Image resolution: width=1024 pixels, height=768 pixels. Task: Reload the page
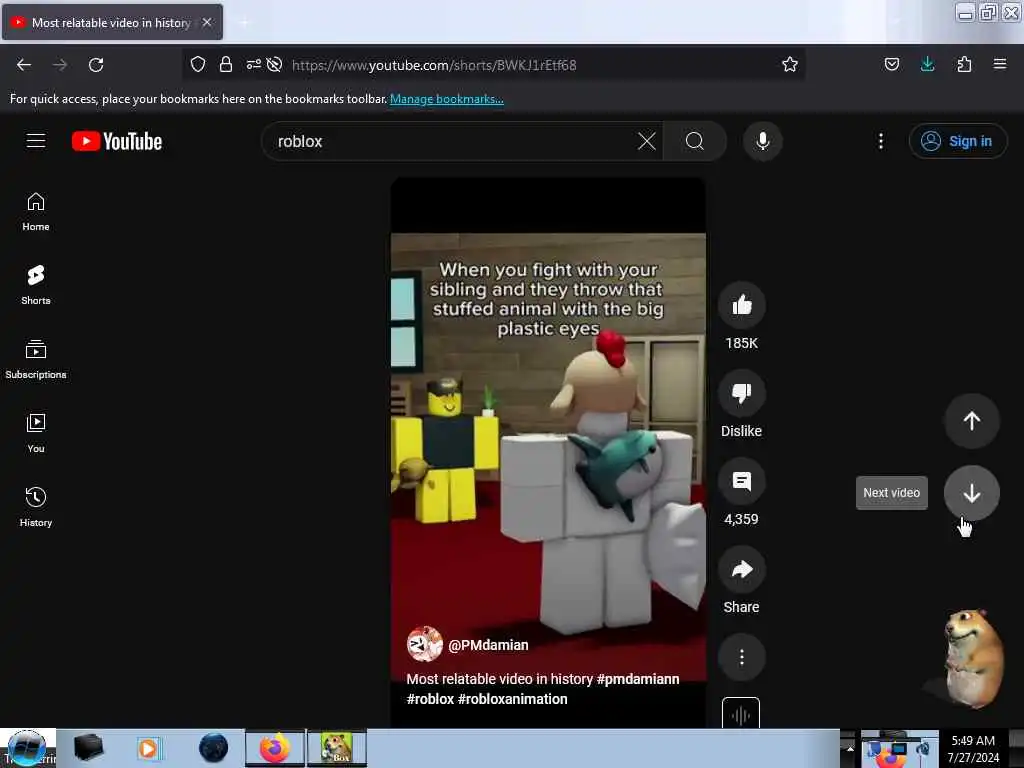[x=96, y=65]
